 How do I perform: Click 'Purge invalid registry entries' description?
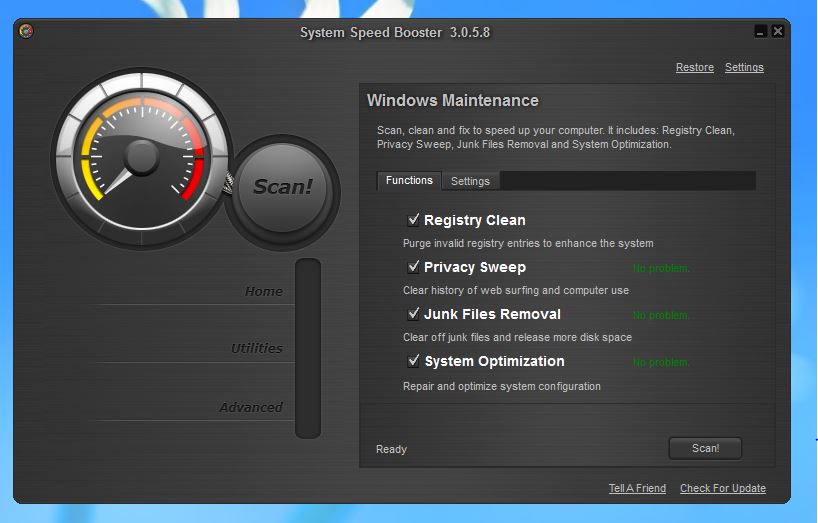click(528, 243)
